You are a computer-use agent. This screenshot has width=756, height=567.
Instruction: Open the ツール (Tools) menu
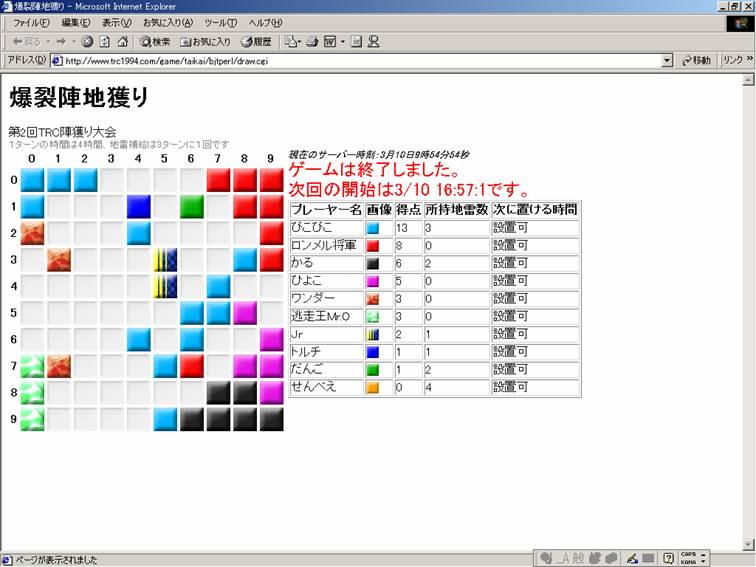[220, 23]
